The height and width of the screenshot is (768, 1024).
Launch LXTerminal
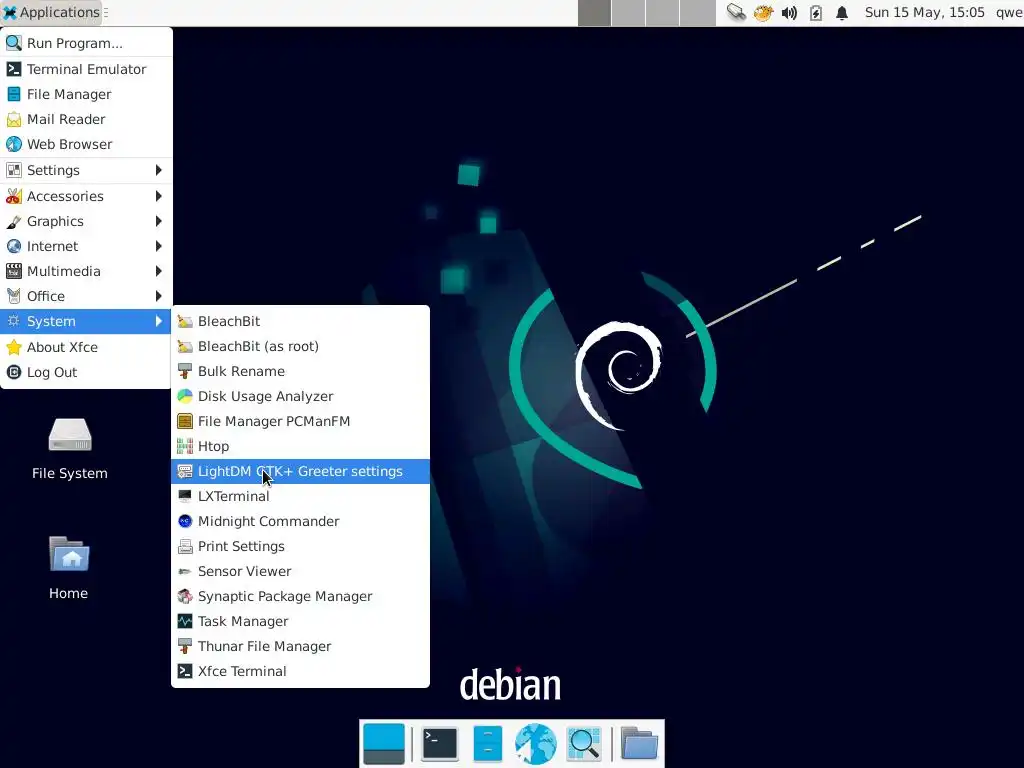coord(300,496)
